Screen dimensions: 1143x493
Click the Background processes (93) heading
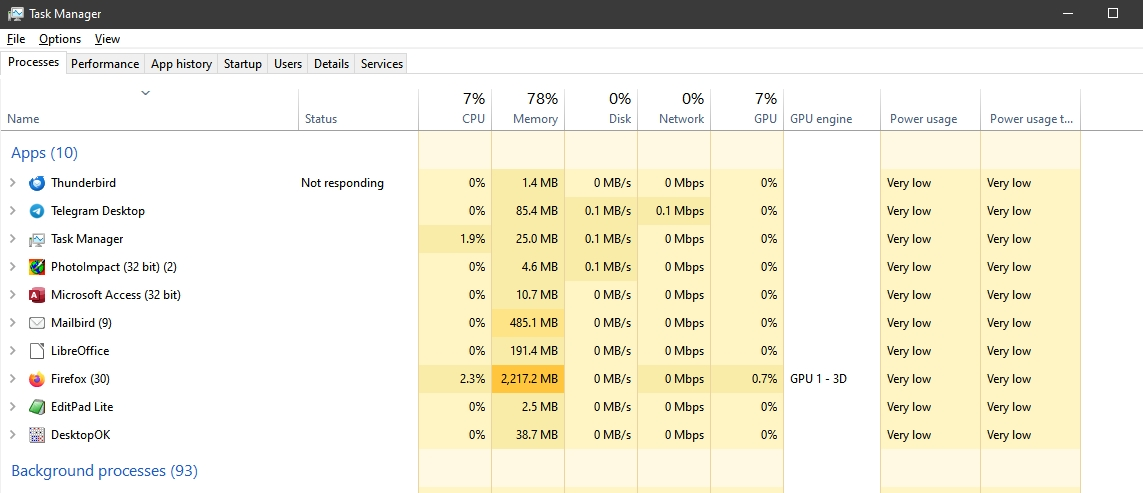104,471
